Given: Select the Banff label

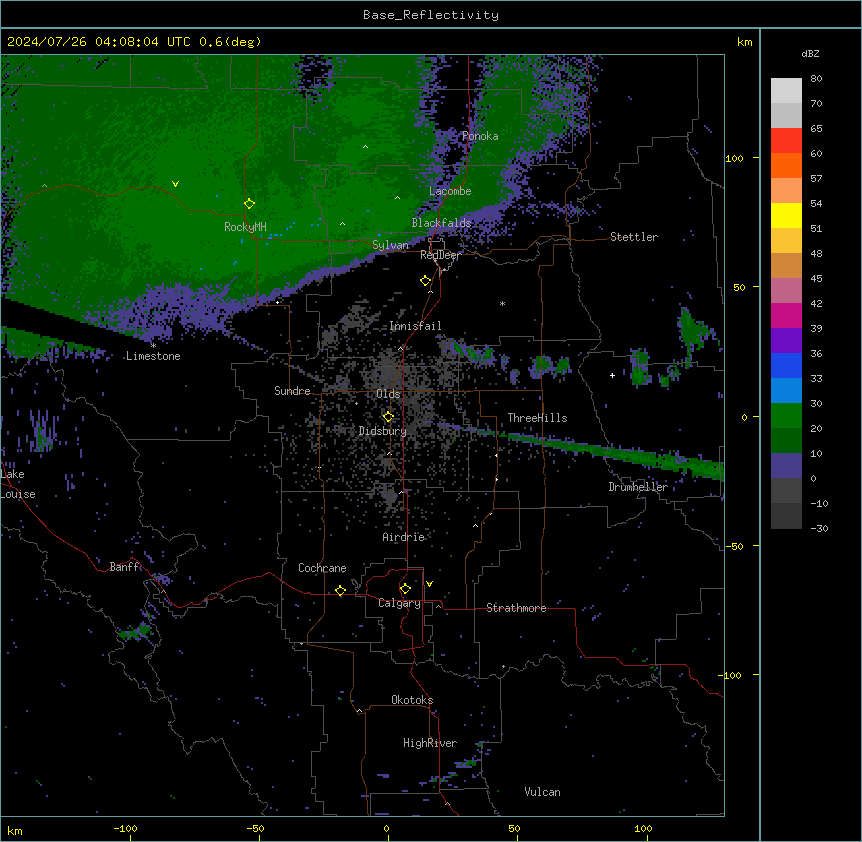Looking at the screenshot, I should pos(125,567).
